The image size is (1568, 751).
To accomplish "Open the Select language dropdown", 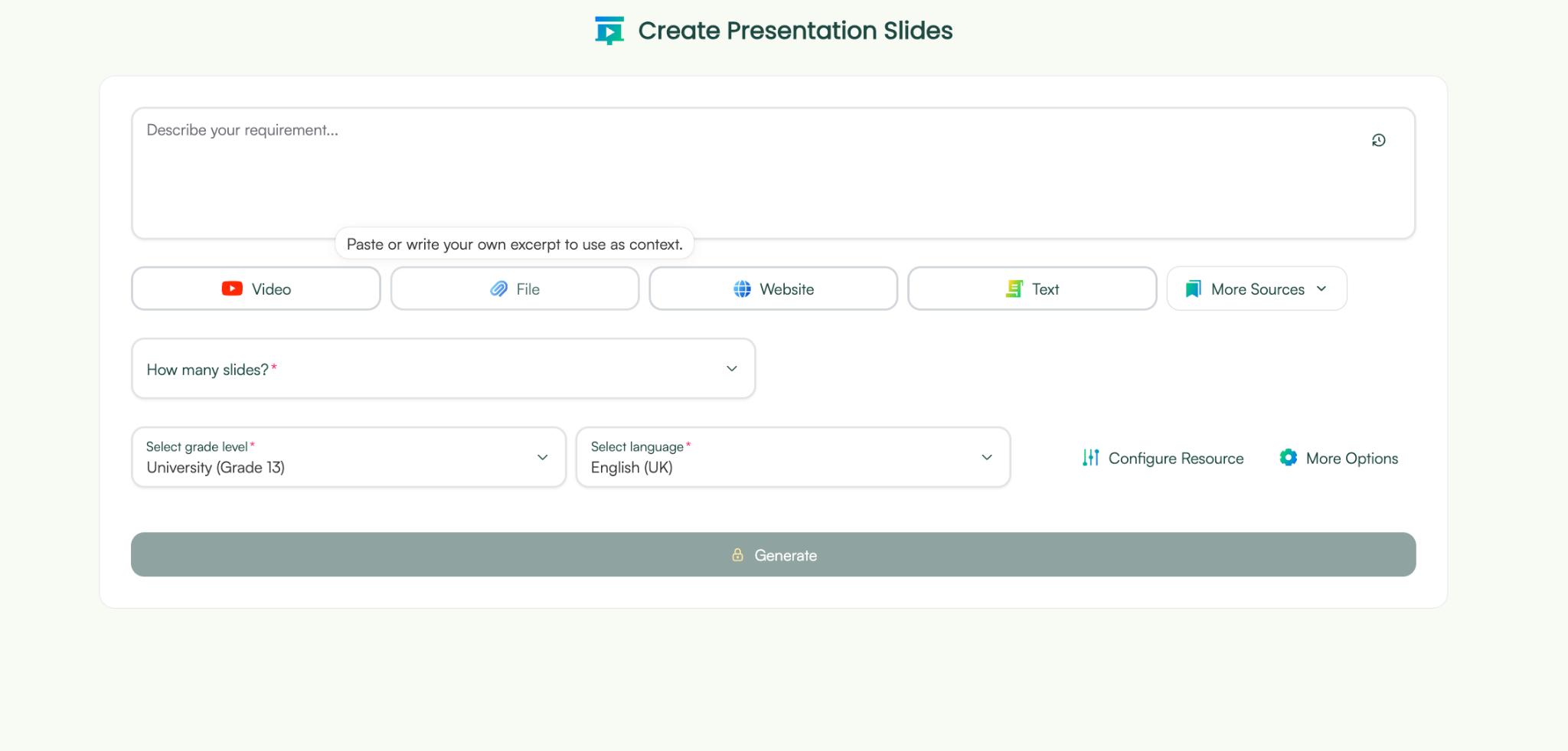I will (x=793, y=457).
